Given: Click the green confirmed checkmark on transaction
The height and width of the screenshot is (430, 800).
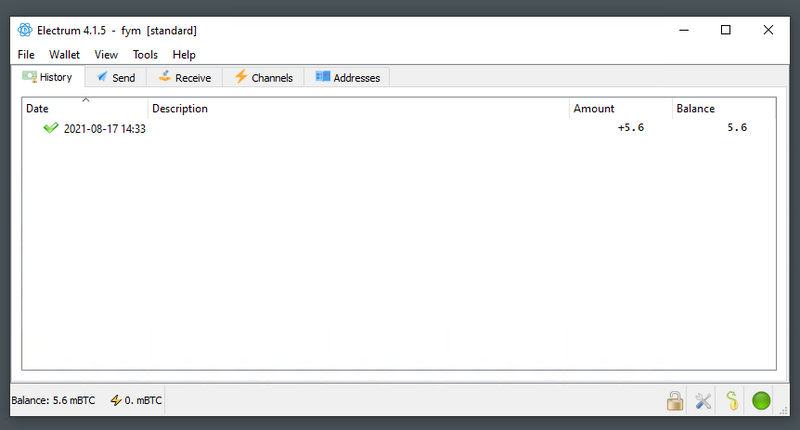Looking at the screenshot, I should (x=51, y=128).
